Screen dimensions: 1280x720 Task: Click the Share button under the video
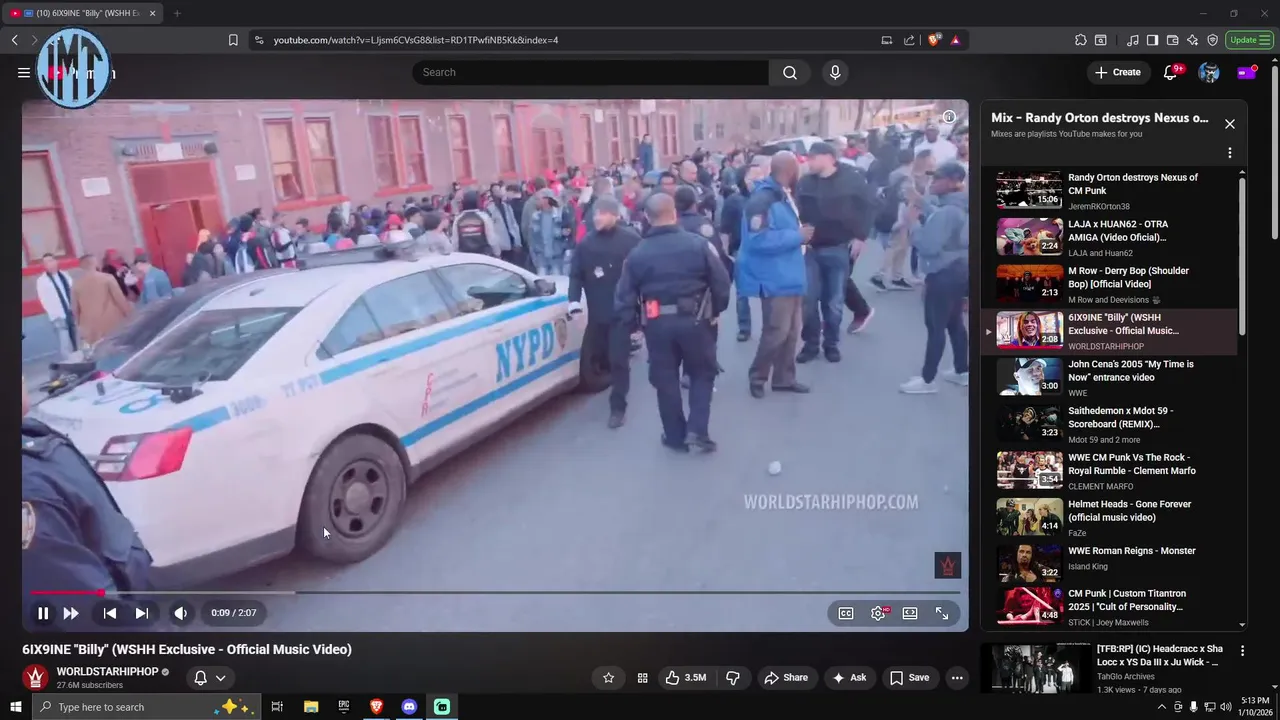786,677
